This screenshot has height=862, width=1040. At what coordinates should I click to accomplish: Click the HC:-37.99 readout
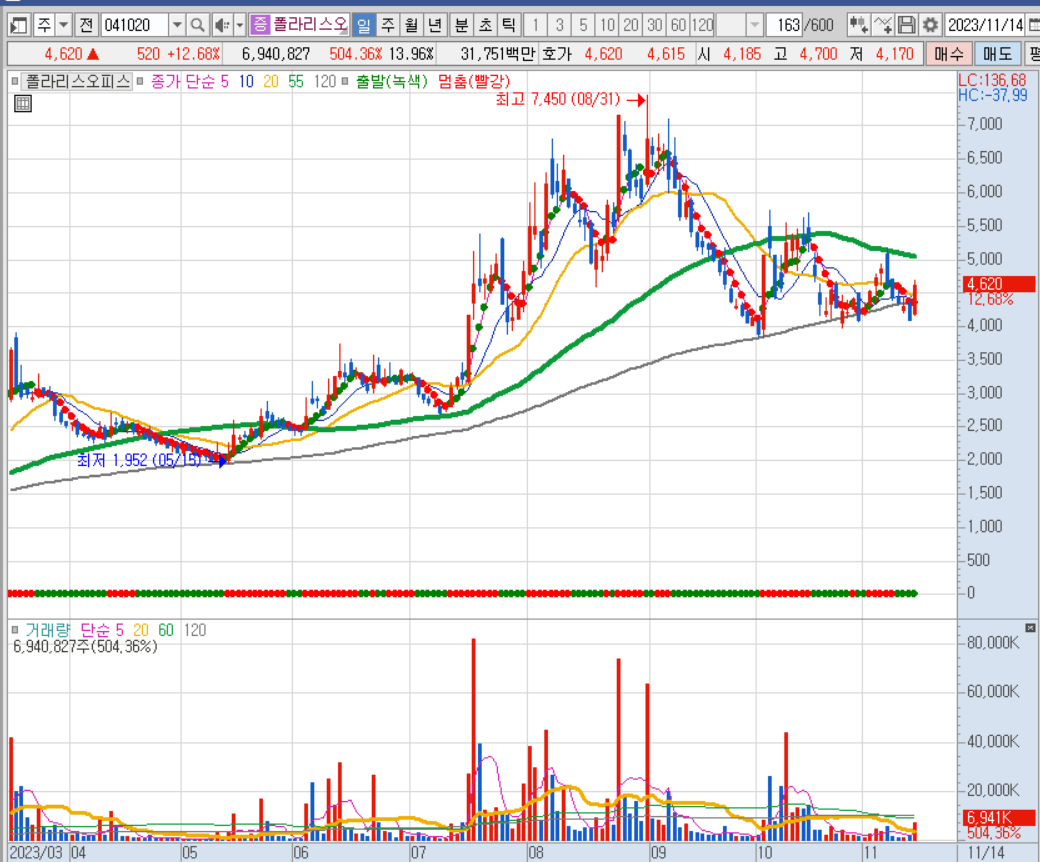pos(992,95)
